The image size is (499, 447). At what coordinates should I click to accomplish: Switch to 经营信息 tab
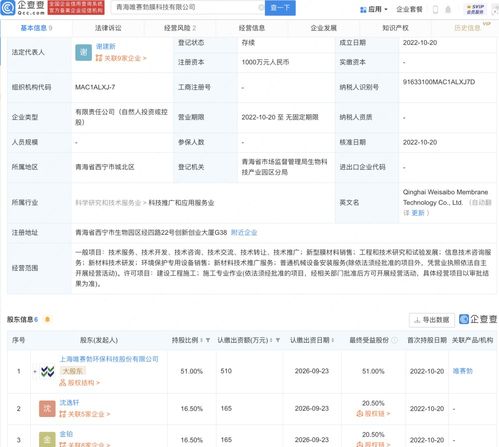[x=252, y=28]
